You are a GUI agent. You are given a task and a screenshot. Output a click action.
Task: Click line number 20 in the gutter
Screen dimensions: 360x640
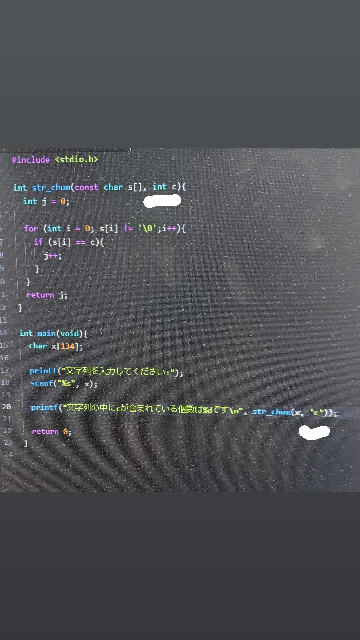pyautogui.click(x=6, y=407)
